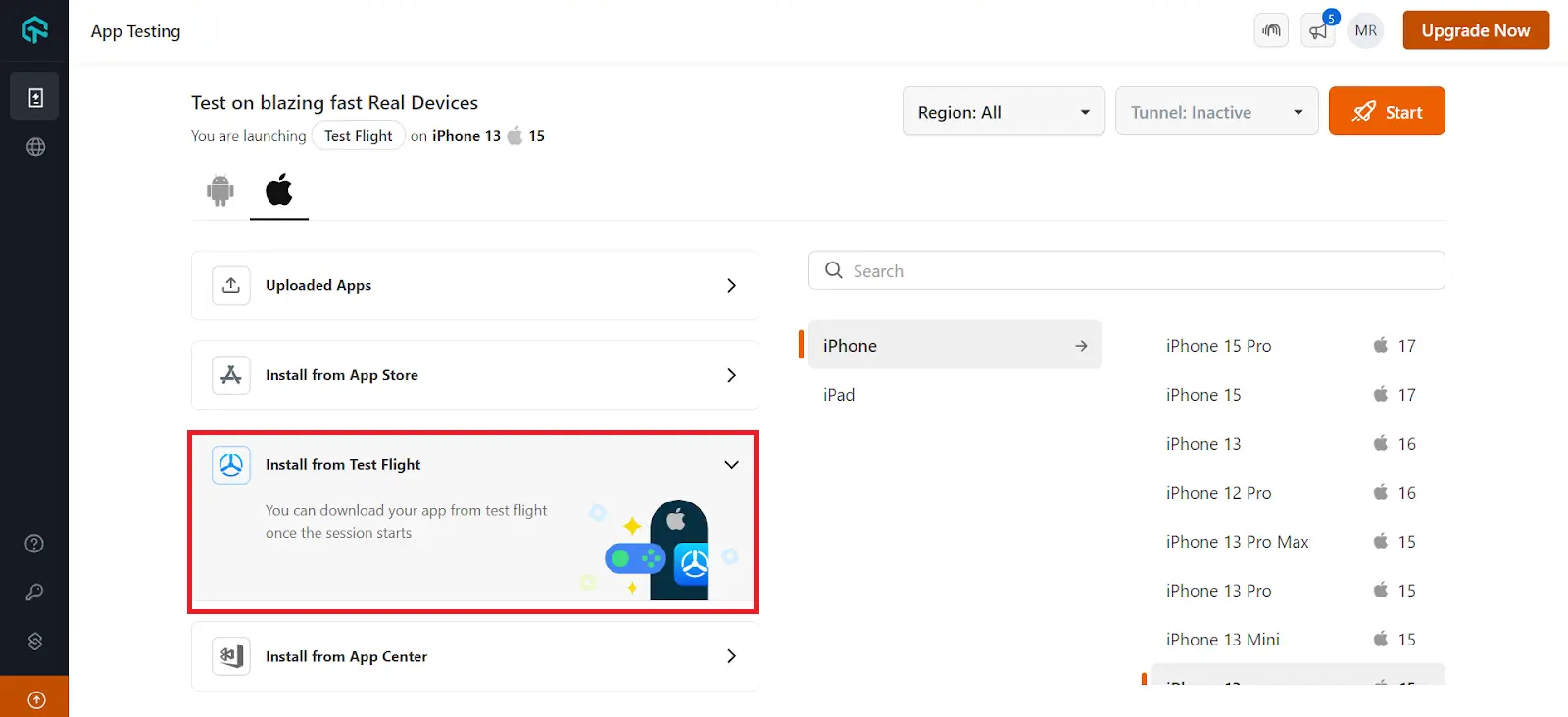This screenshot has width=1568, height=717.
Task: Expand Install from App Store section
Action: [474, 375]
